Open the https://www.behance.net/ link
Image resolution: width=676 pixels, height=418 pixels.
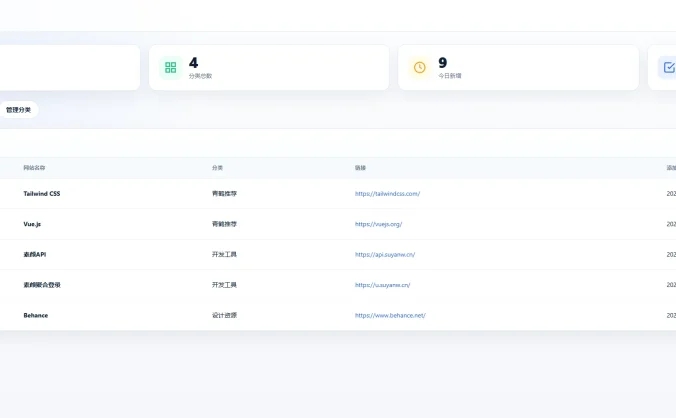(x=390, y=315)
